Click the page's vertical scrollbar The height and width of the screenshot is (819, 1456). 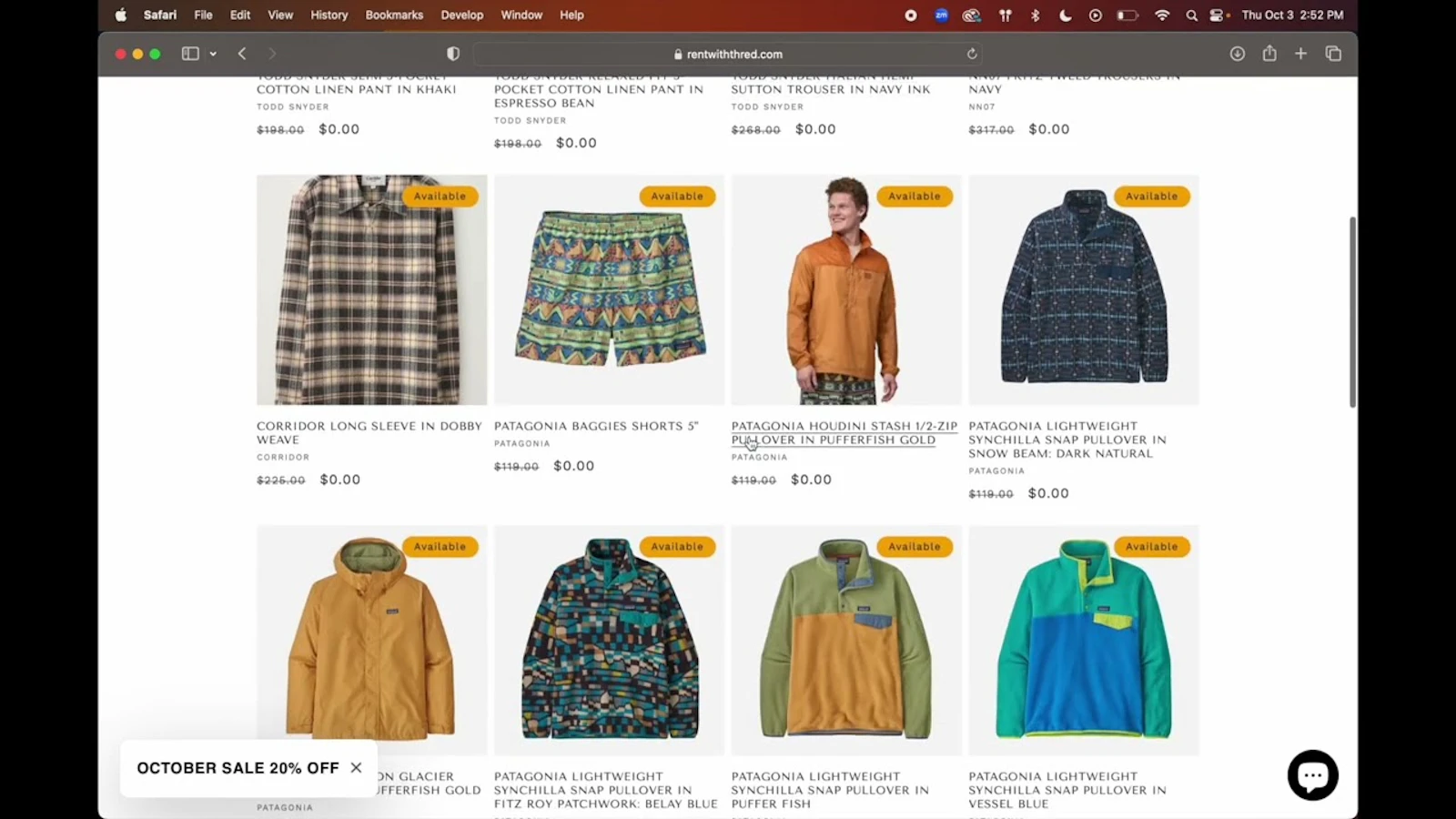tap(1352, 312)
